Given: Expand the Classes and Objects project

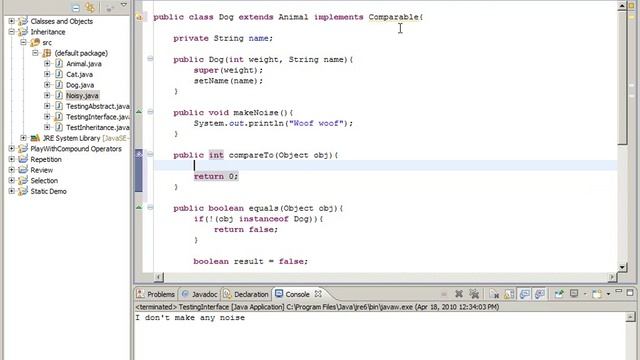Looking at the screenshot, I should click(11, 21).
